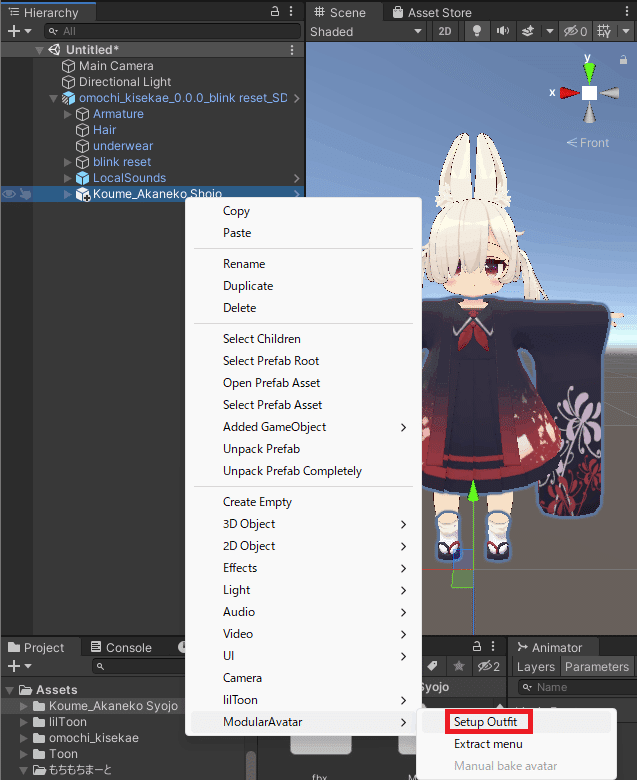Switch to the Console tab
The height and width of the screenshot is (780, 637).
click(121, 648)
